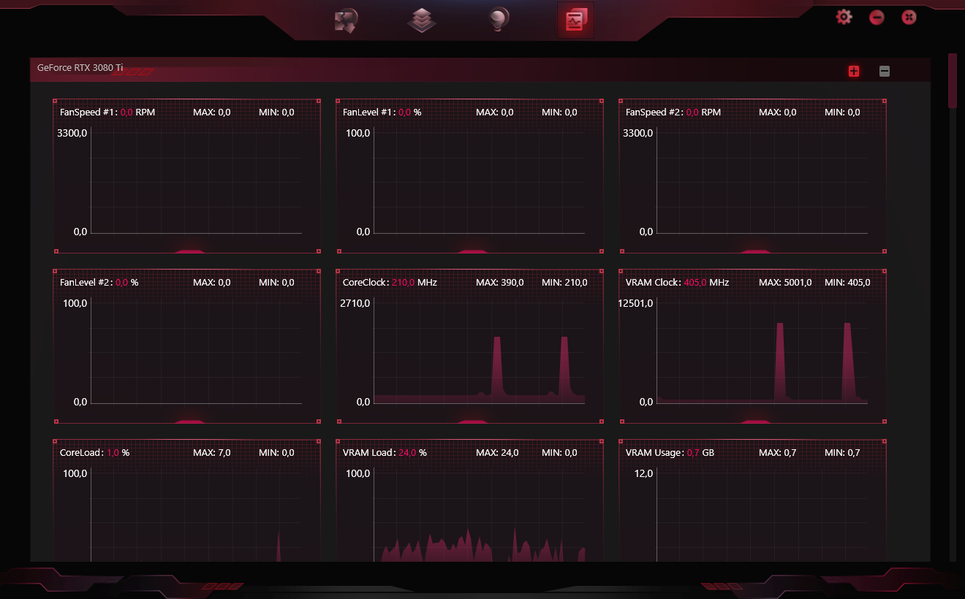Select the FanLevel #1 graph panel

tap(470, 176)
